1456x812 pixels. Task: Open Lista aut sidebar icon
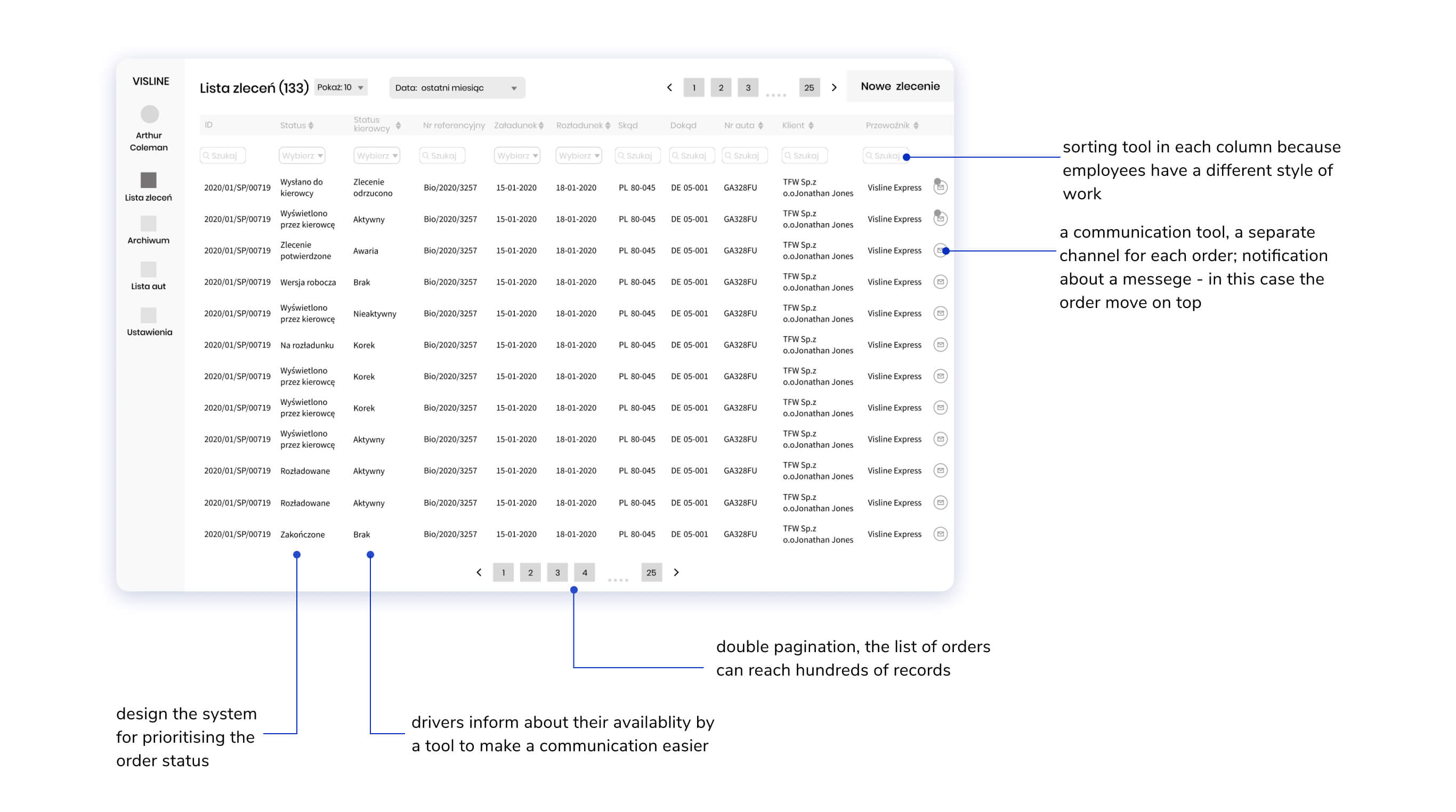coord(148,269)
